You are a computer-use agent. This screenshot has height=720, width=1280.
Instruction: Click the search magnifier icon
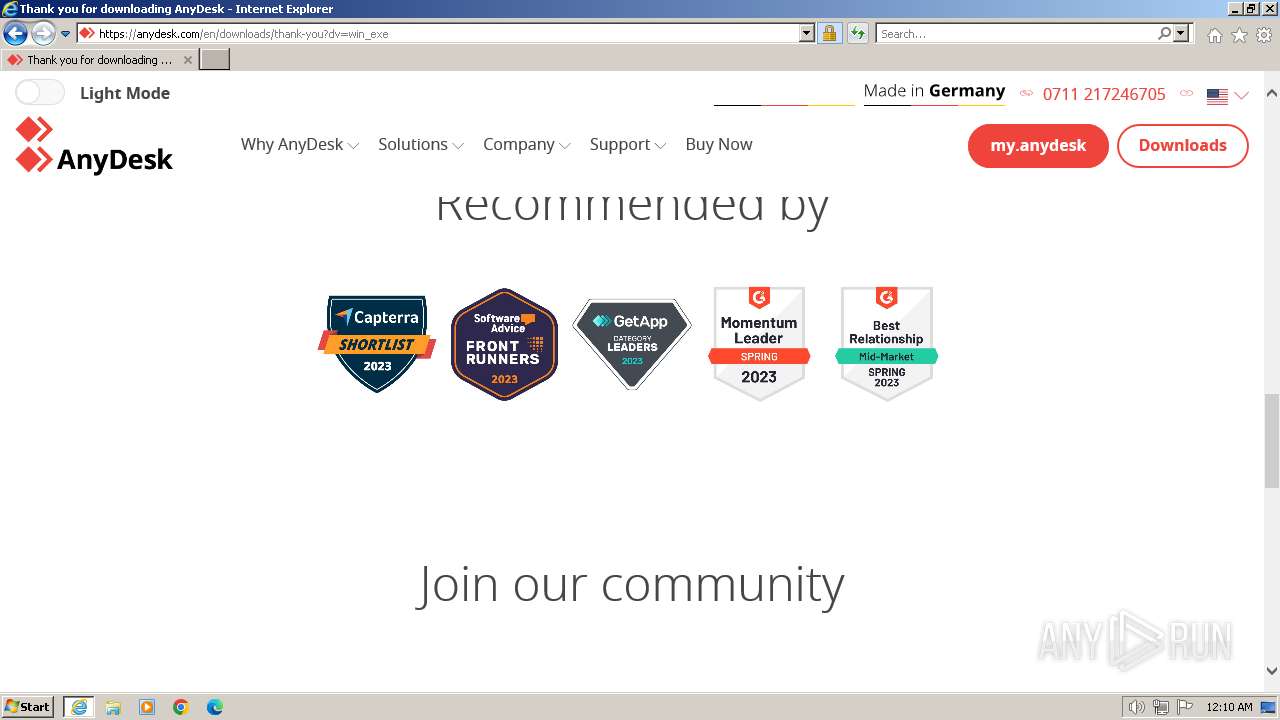pyautogui.click(x=1165, y=33)
